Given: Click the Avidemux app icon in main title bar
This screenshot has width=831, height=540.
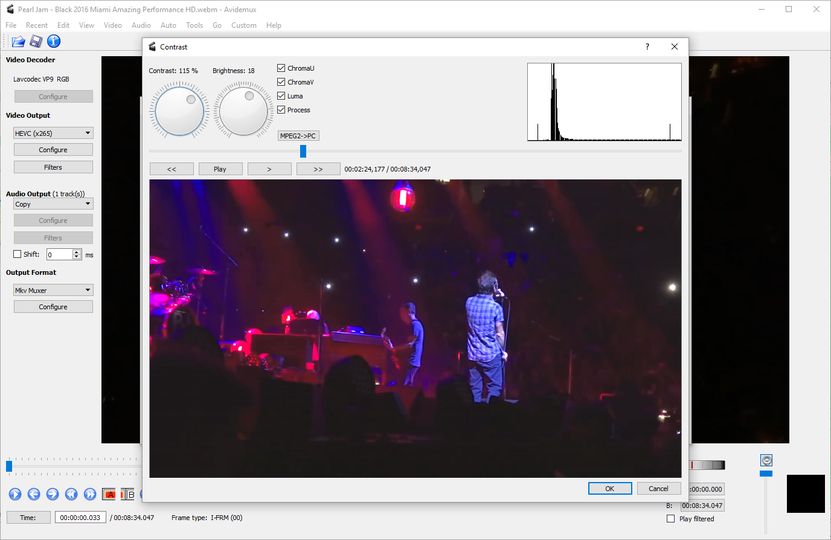Looking at the screenshot, I should pyautogui.click(x=10, y=9).
